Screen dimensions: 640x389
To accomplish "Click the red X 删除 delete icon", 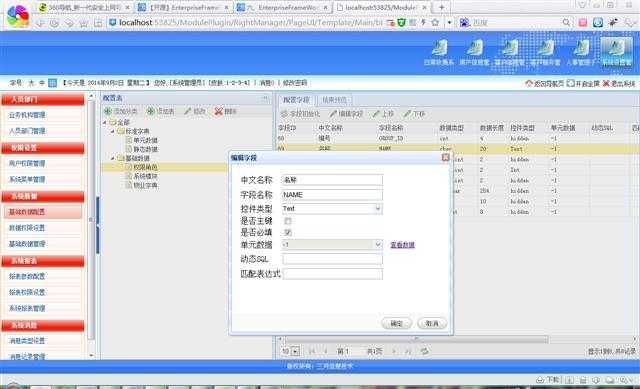I will coord(219,111).
